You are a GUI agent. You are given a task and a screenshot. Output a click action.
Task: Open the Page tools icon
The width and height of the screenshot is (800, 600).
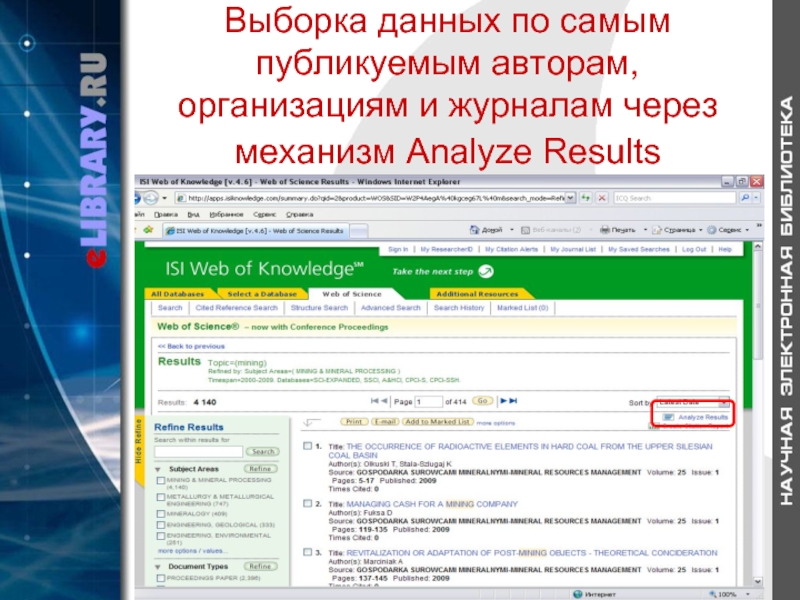[x=657, y=230]
